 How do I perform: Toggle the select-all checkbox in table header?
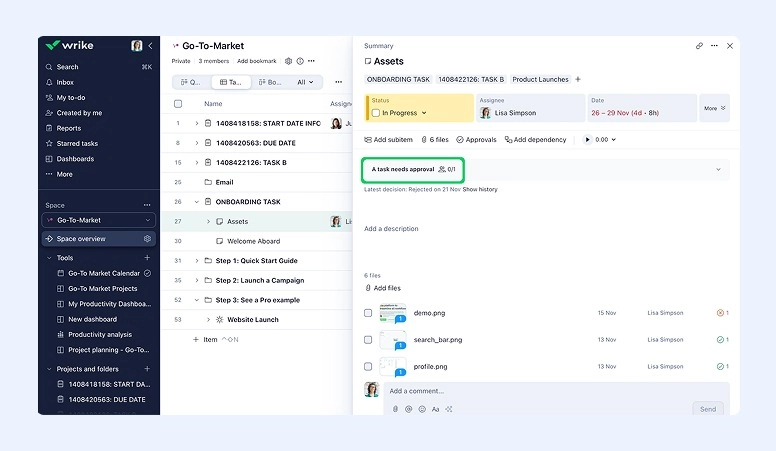coord(178,103)
